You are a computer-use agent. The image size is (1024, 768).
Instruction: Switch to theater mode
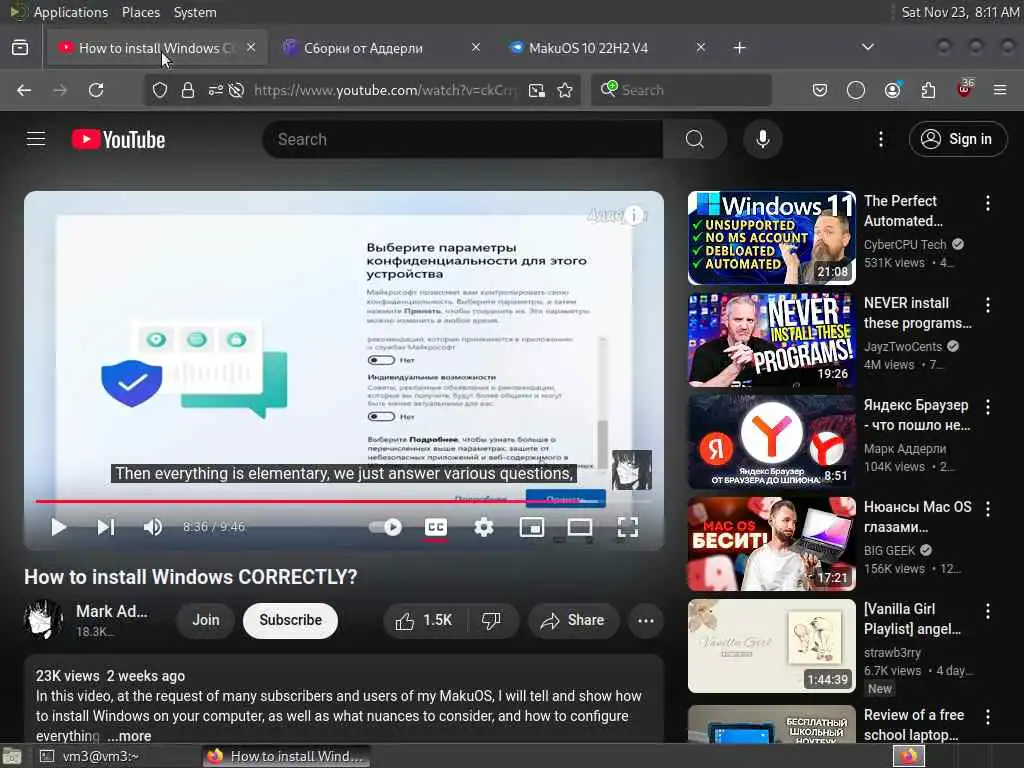pos(579,527)
